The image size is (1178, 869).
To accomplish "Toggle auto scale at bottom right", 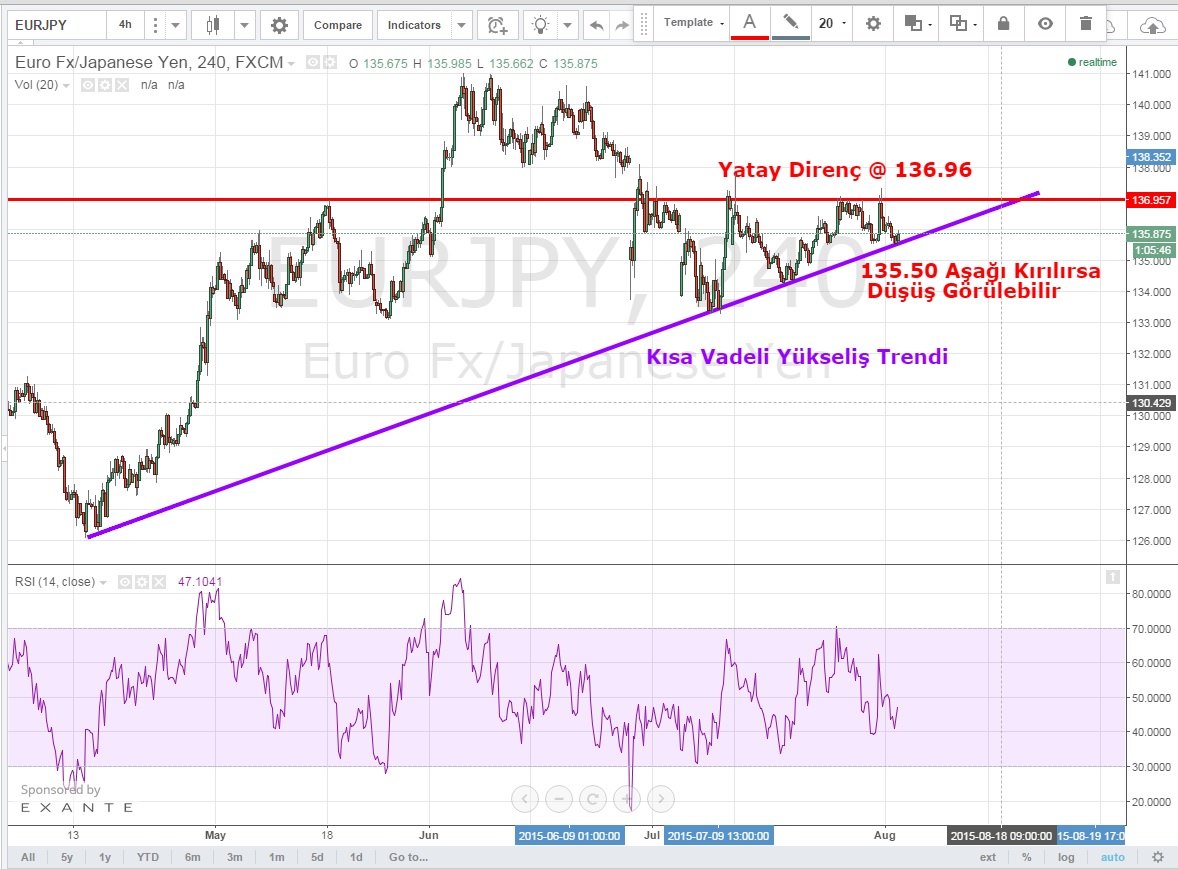I will [x=1112, y=857].
